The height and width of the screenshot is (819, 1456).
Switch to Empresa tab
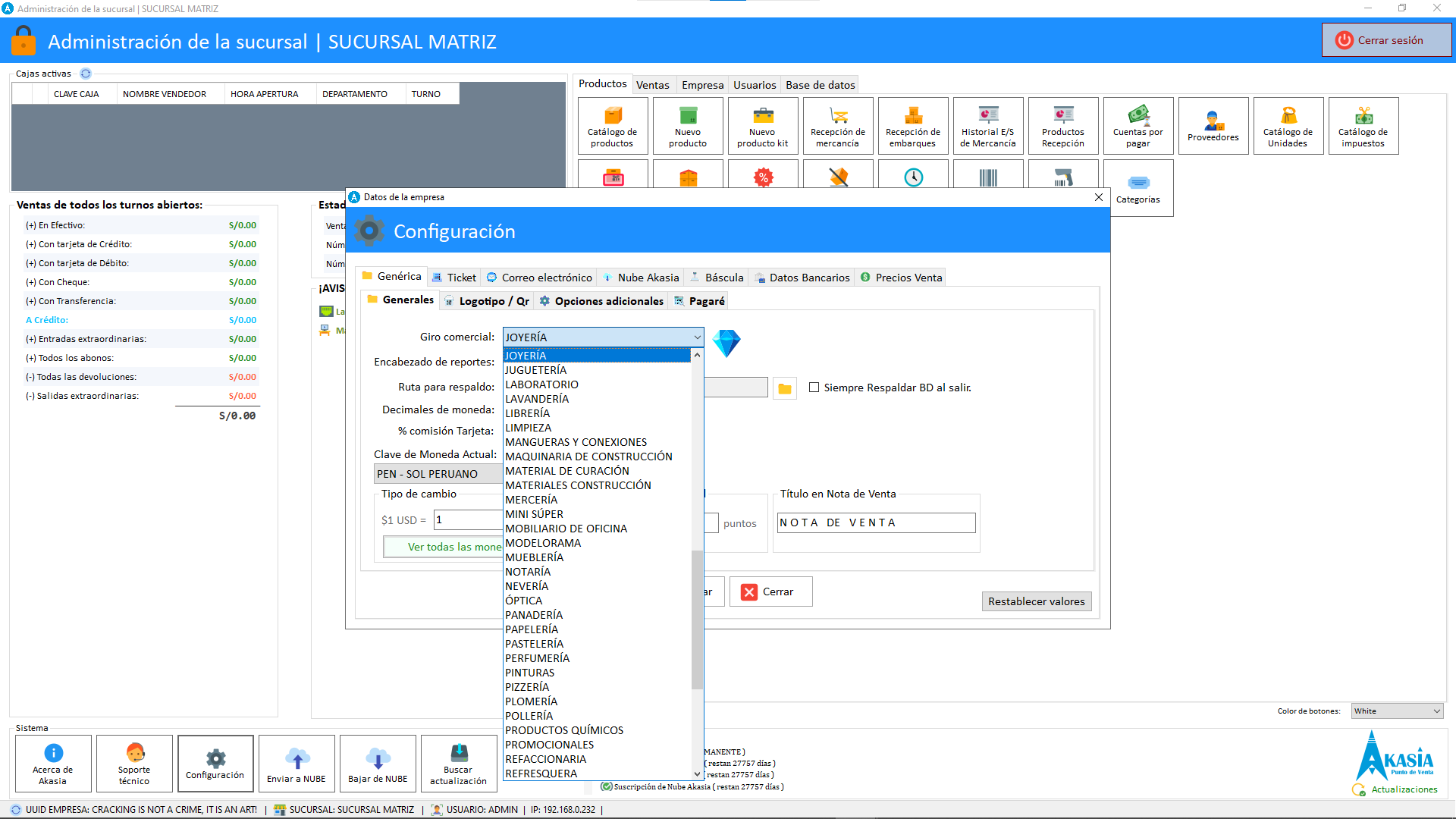click(703, 85)
